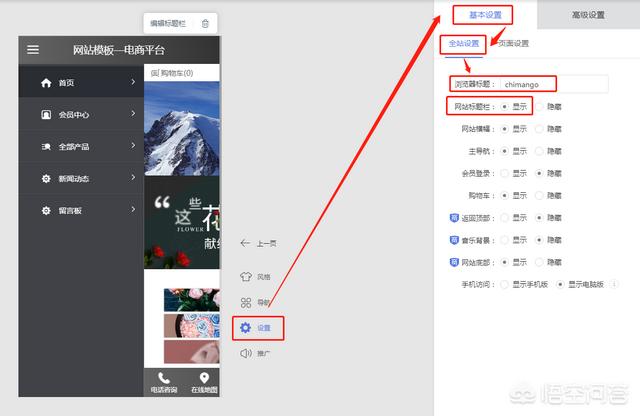This screenshot has width=640, height=416.
Task: Click the header title 网站模板—电商平台
Action: point(119,50)
